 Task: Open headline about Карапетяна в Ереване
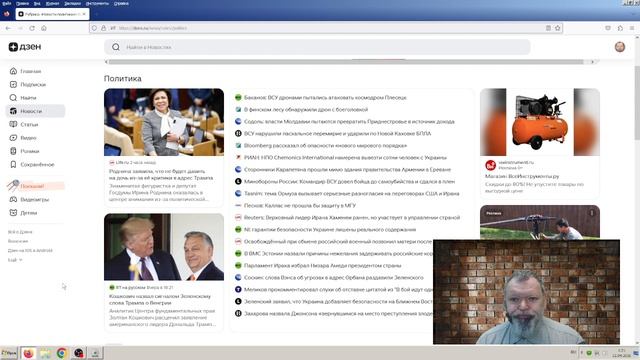point(347,169)
